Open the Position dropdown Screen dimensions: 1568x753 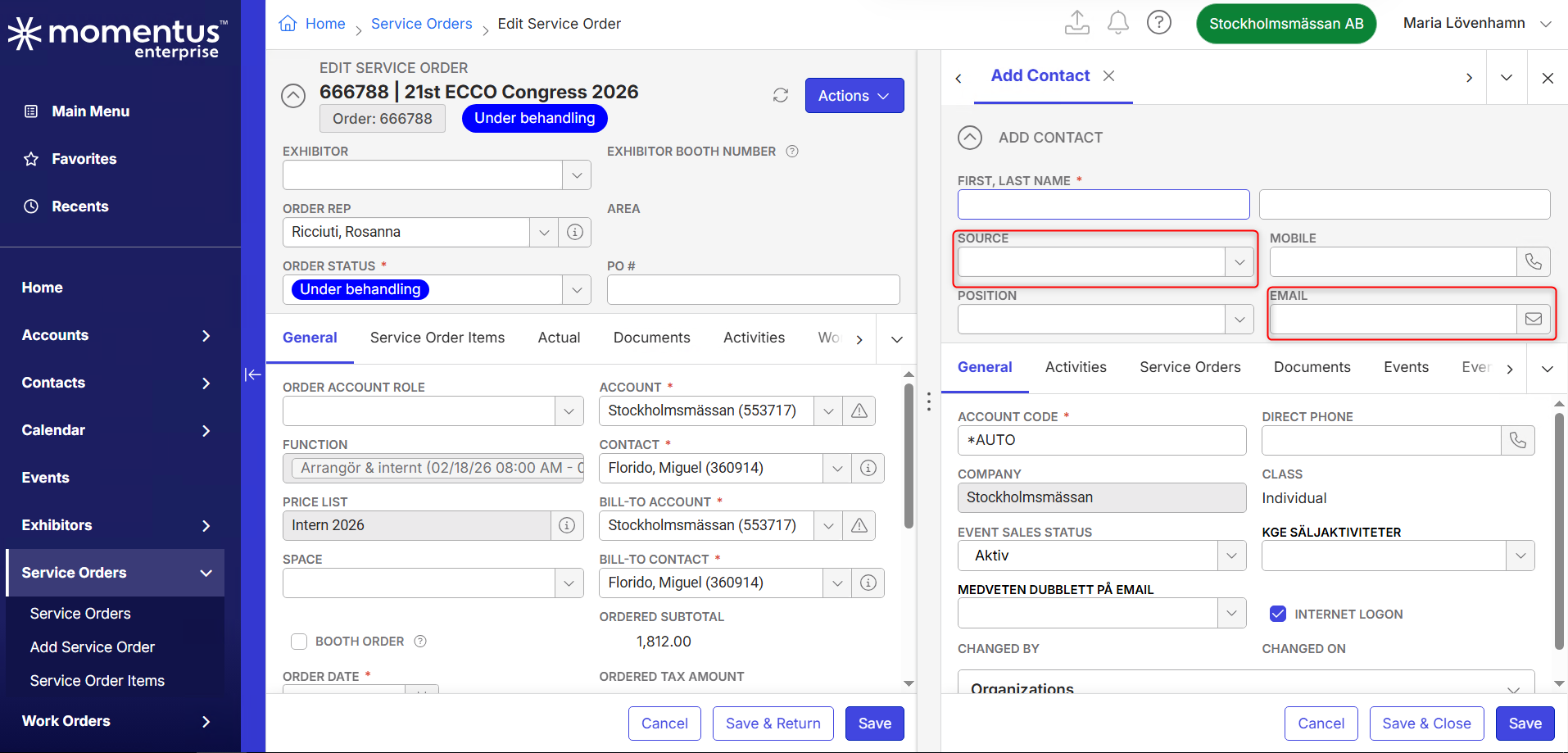click(1239, 319)
